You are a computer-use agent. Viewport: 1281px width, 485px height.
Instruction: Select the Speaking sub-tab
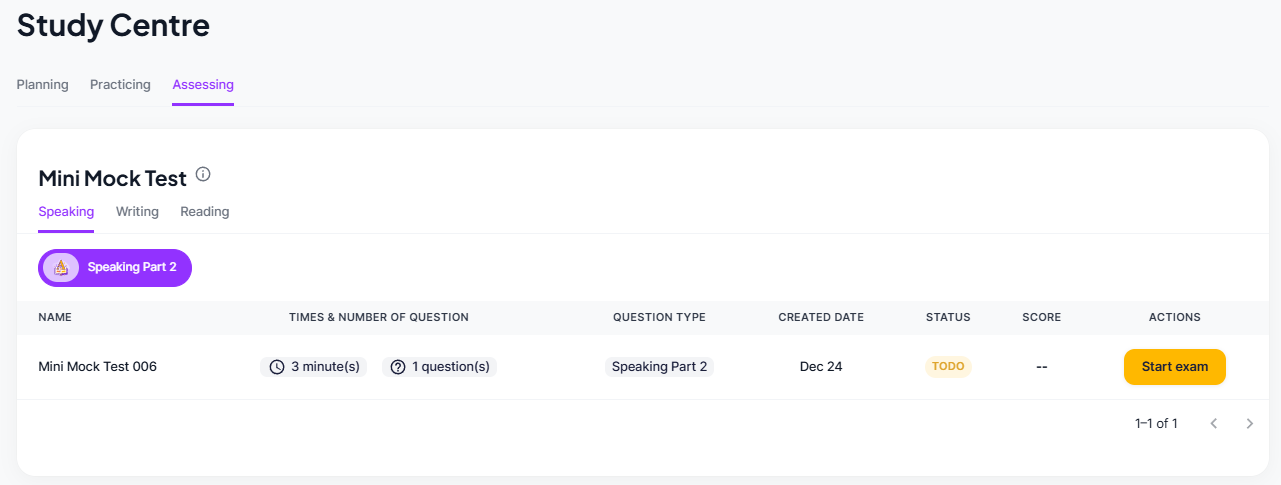[x=66, y=212]
